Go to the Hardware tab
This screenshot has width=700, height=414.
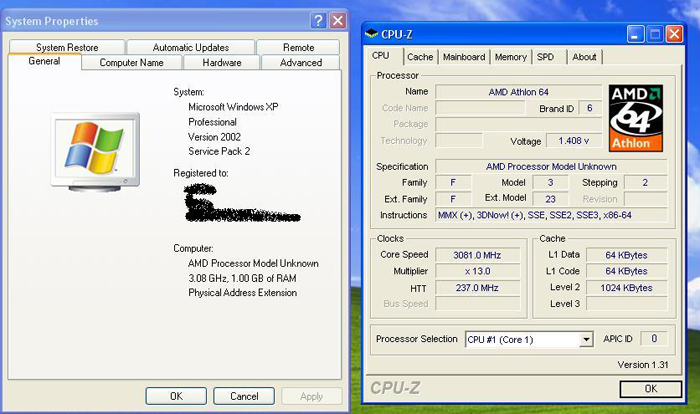[222, 63]
